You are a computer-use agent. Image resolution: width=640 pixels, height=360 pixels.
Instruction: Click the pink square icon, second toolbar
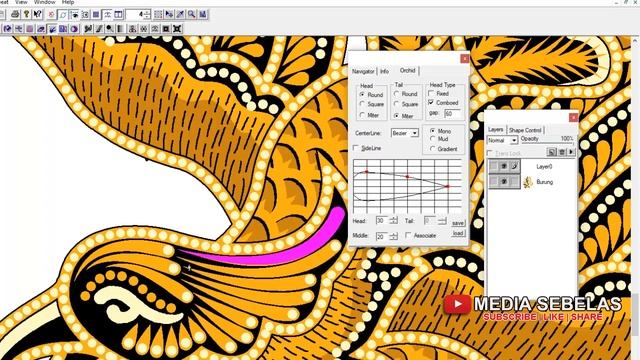coord(29,29)
